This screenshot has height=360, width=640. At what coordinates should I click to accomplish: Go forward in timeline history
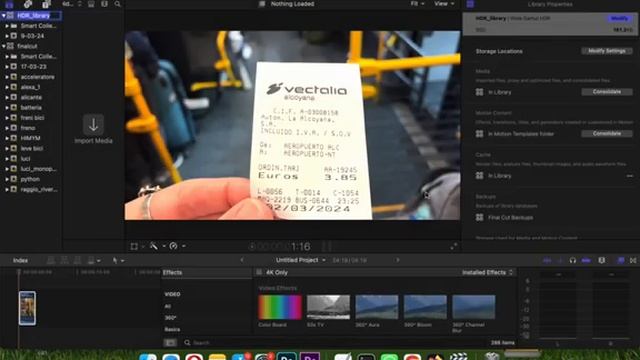coord(398,260)
